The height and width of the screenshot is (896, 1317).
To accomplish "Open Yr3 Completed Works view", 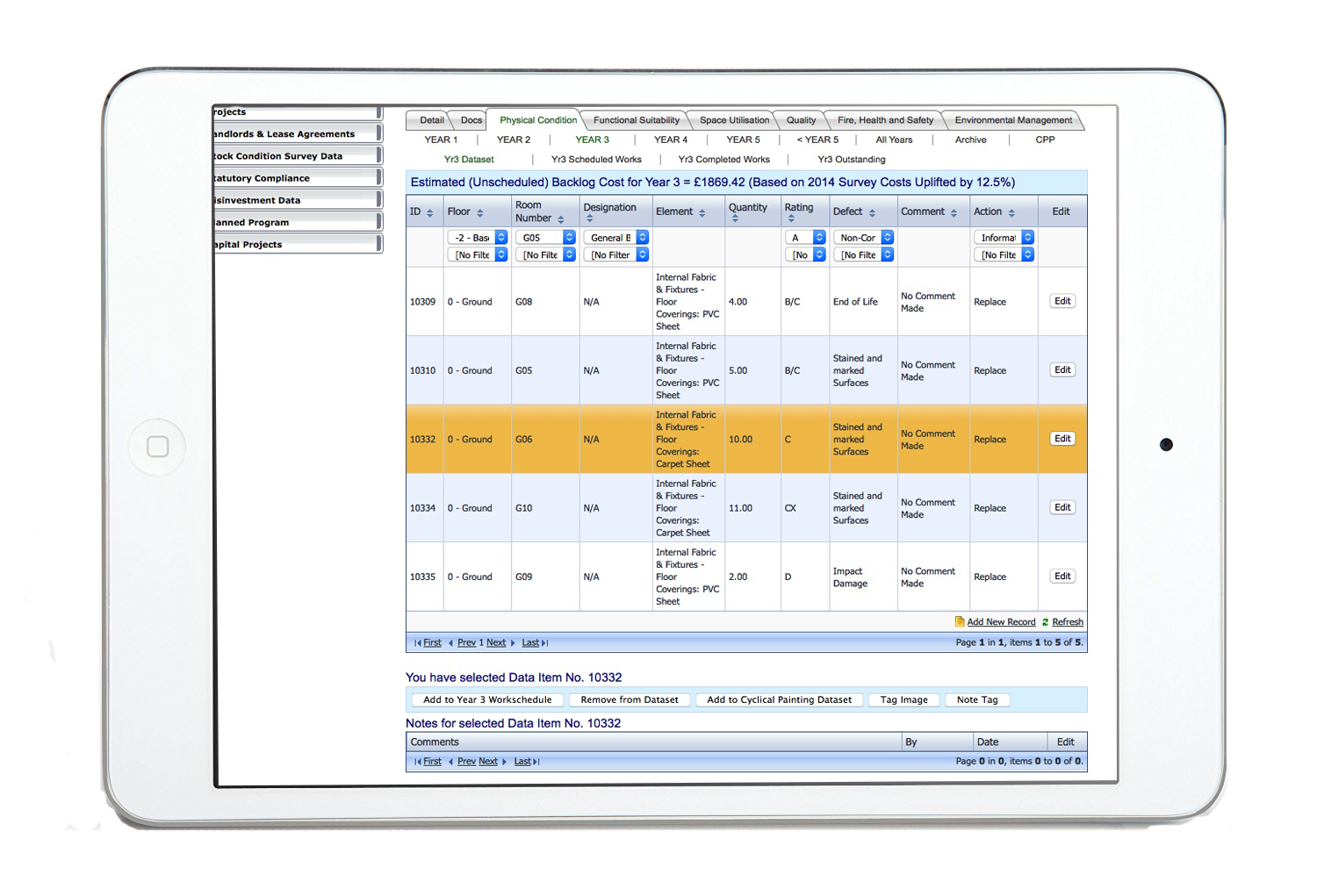I will pos(723,160).
